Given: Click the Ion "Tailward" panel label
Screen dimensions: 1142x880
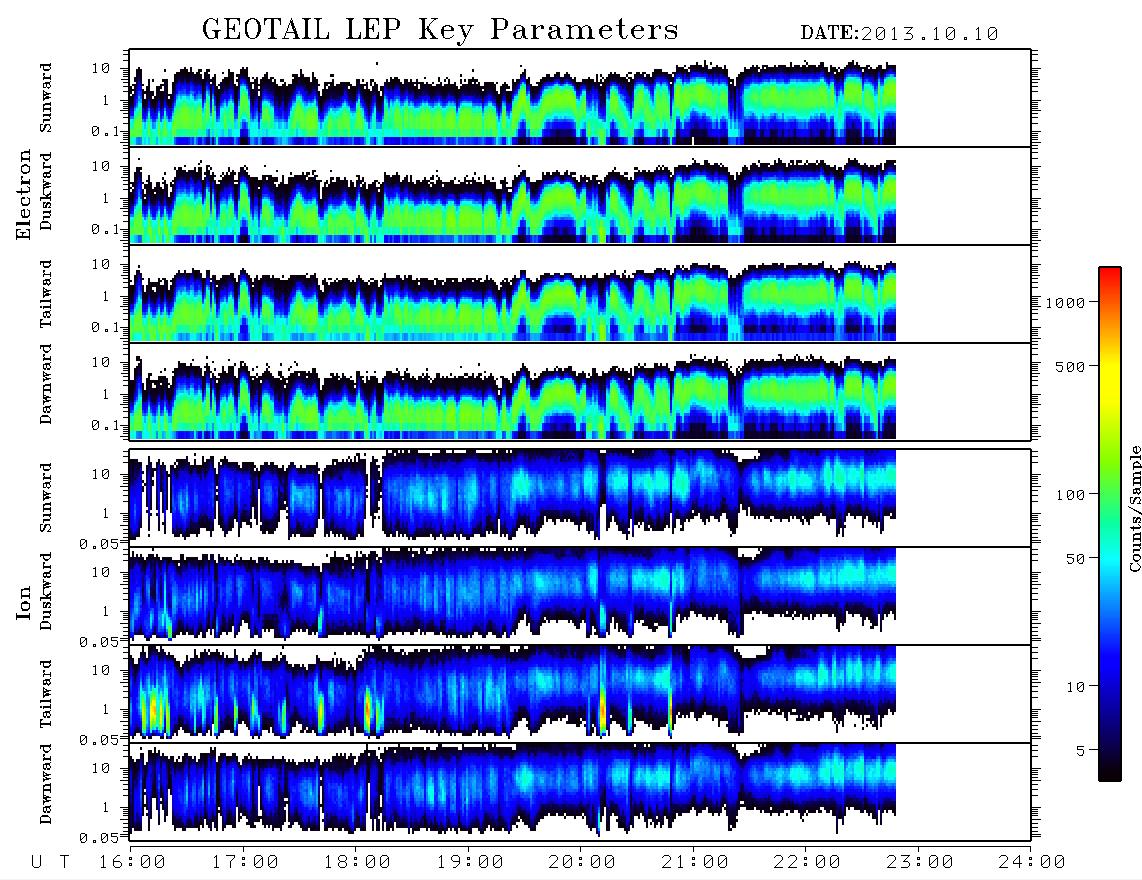Looking at the screenshot, I should click(x=46, y=694).
